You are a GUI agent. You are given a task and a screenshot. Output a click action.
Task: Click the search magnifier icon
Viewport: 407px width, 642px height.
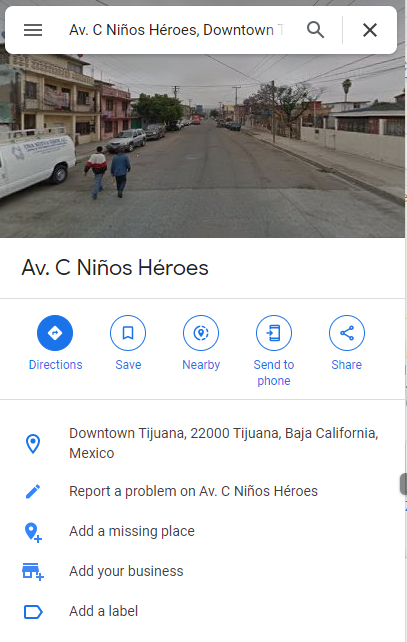(315, 30)
